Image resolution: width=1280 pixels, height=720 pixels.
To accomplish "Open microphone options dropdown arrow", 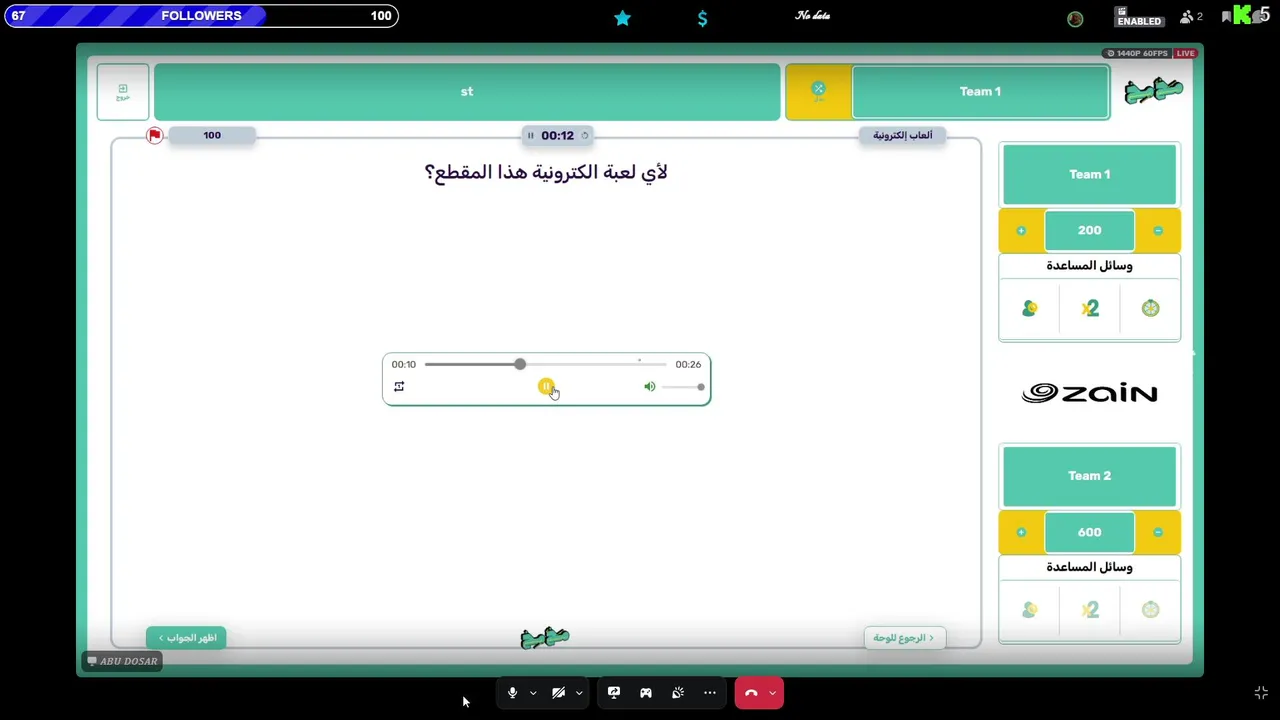I will click(533, 693).
